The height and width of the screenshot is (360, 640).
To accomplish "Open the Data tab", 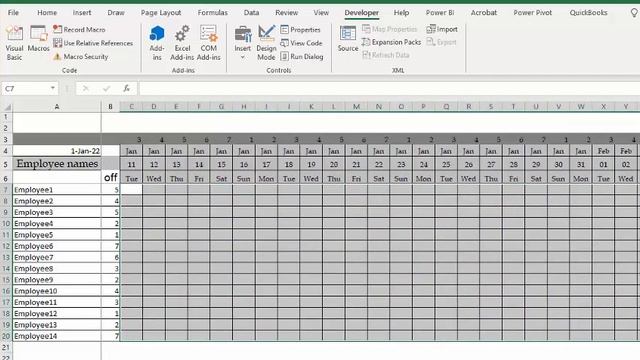I will tap(251, 13).
